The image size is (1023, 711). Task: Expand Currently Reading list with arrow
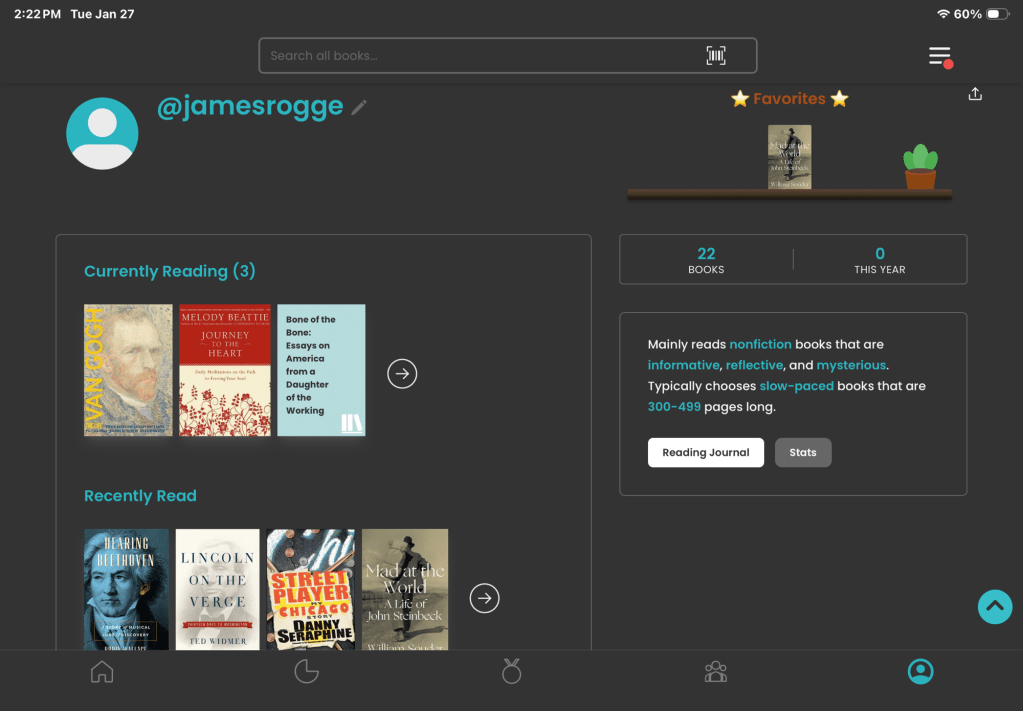point(402,374)
